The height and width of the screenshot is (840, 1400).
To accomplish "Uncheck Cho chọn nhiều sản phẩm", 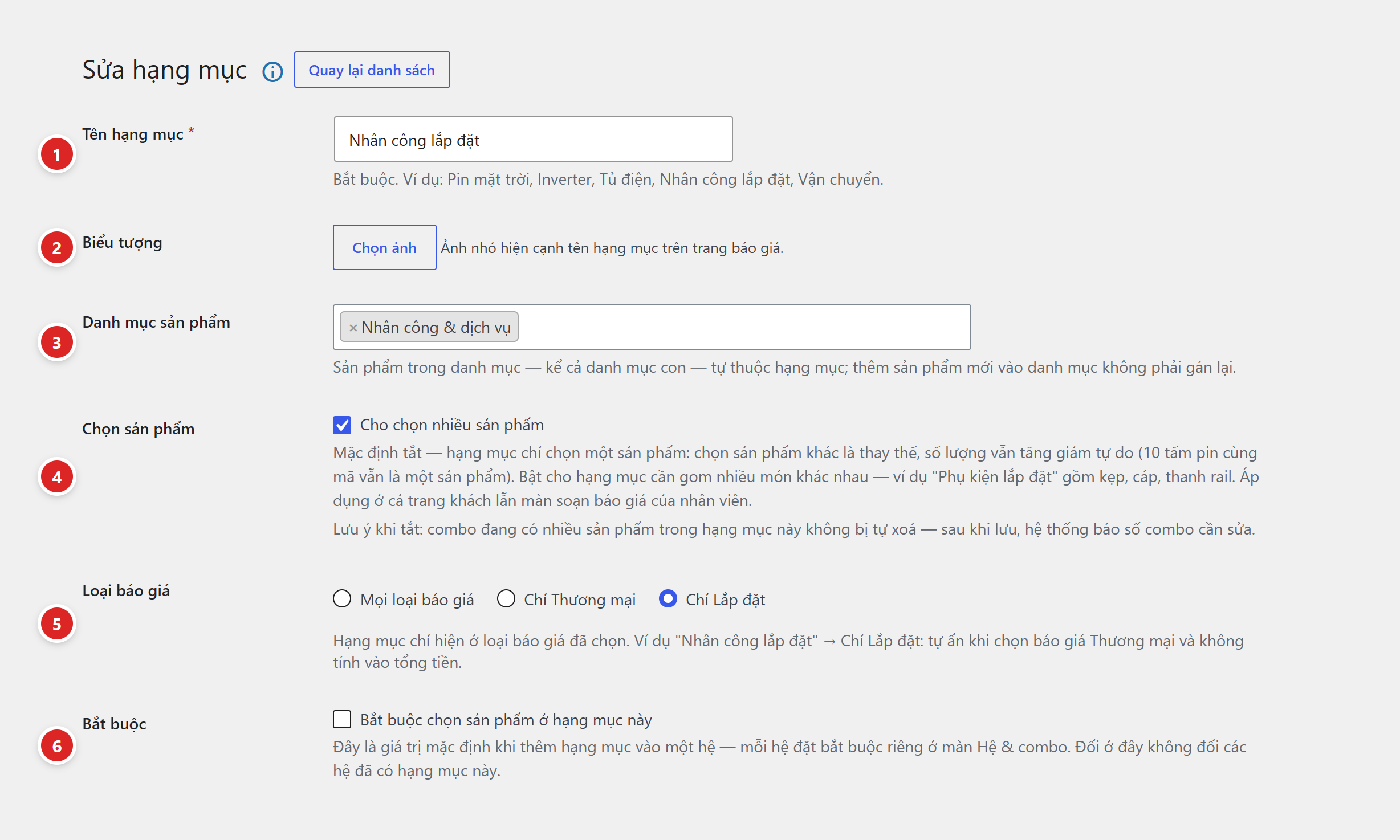I will click(342, 425).
